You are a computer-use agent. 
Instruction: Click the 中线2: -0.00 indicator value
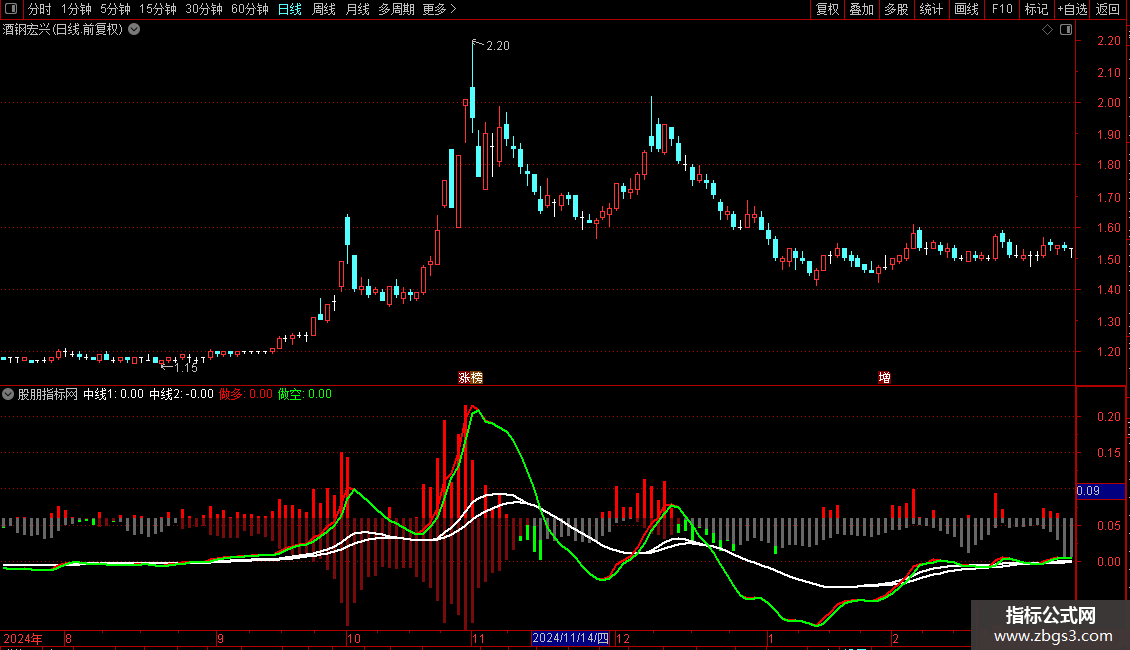click(181, 394)
